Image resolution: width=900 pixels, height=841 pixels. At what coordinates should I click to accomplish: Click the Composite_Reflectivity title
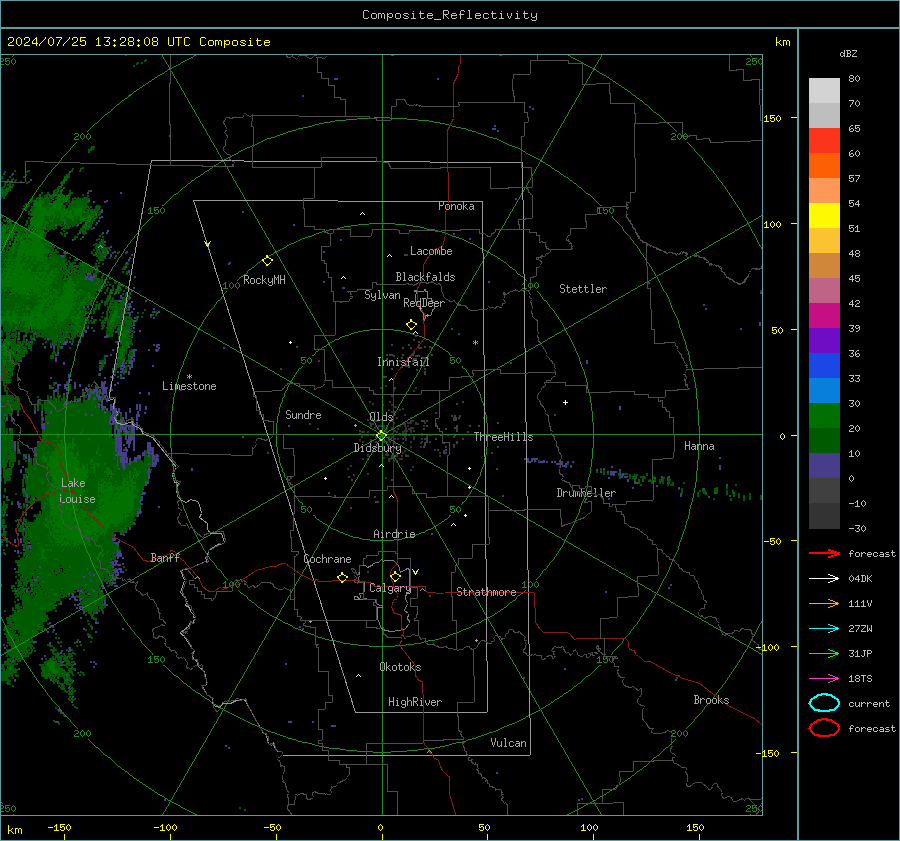coord(449,15)
